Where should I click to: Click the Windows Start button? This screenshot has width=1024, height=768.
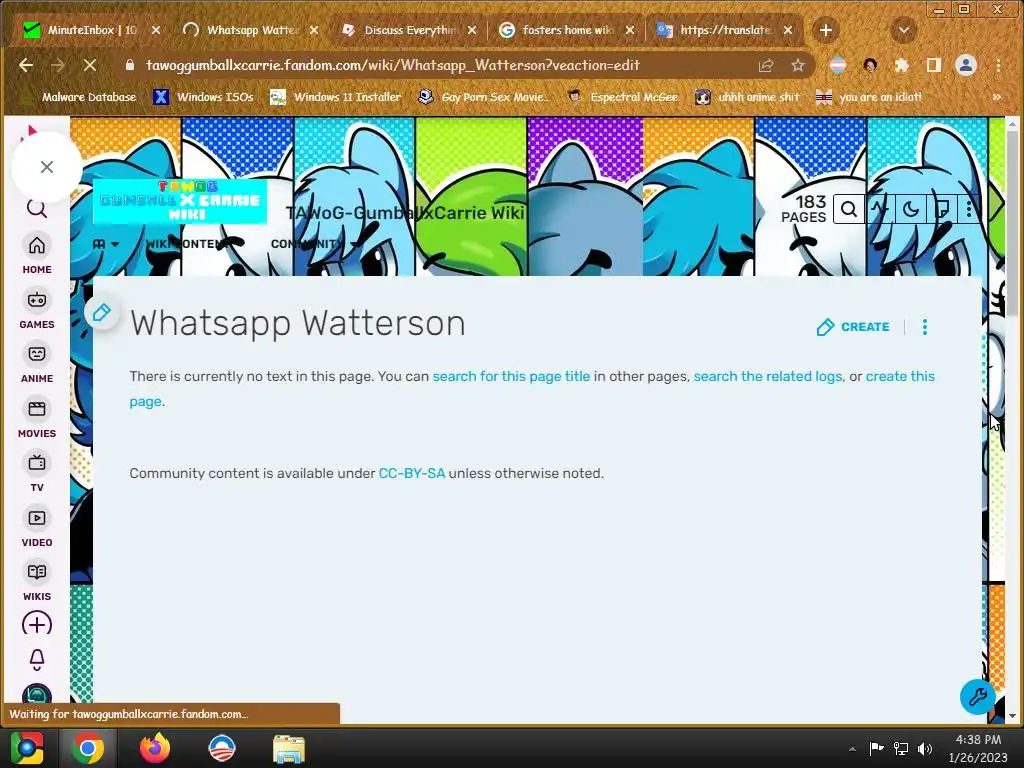[x=27, y=748]
